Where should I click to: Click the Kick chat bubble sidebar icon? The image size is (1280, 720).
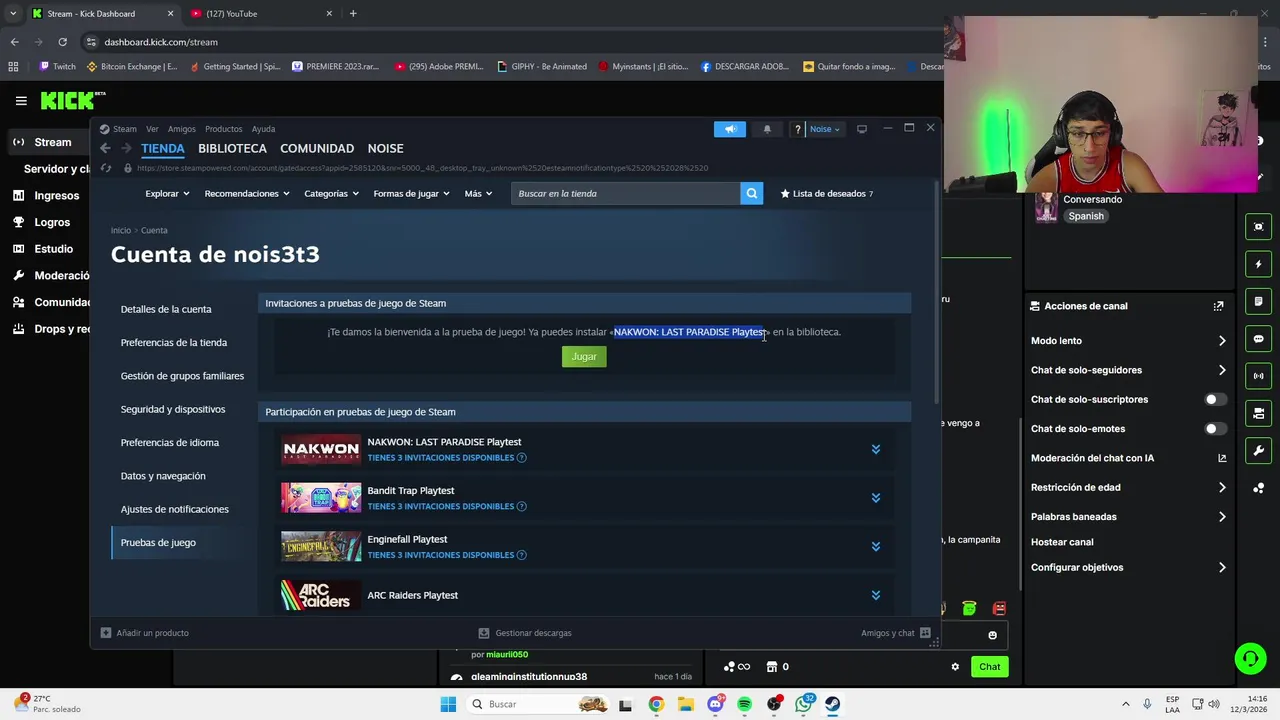click(x=1259, y=339)
